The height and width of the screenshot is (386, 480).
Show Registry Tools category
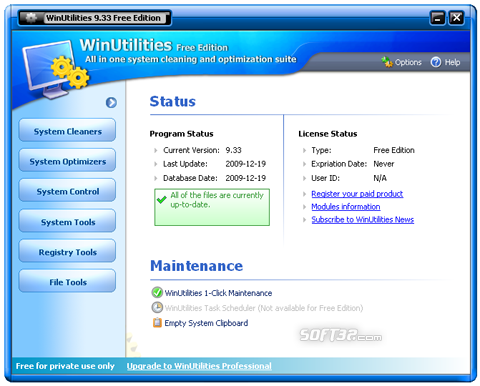67,251
